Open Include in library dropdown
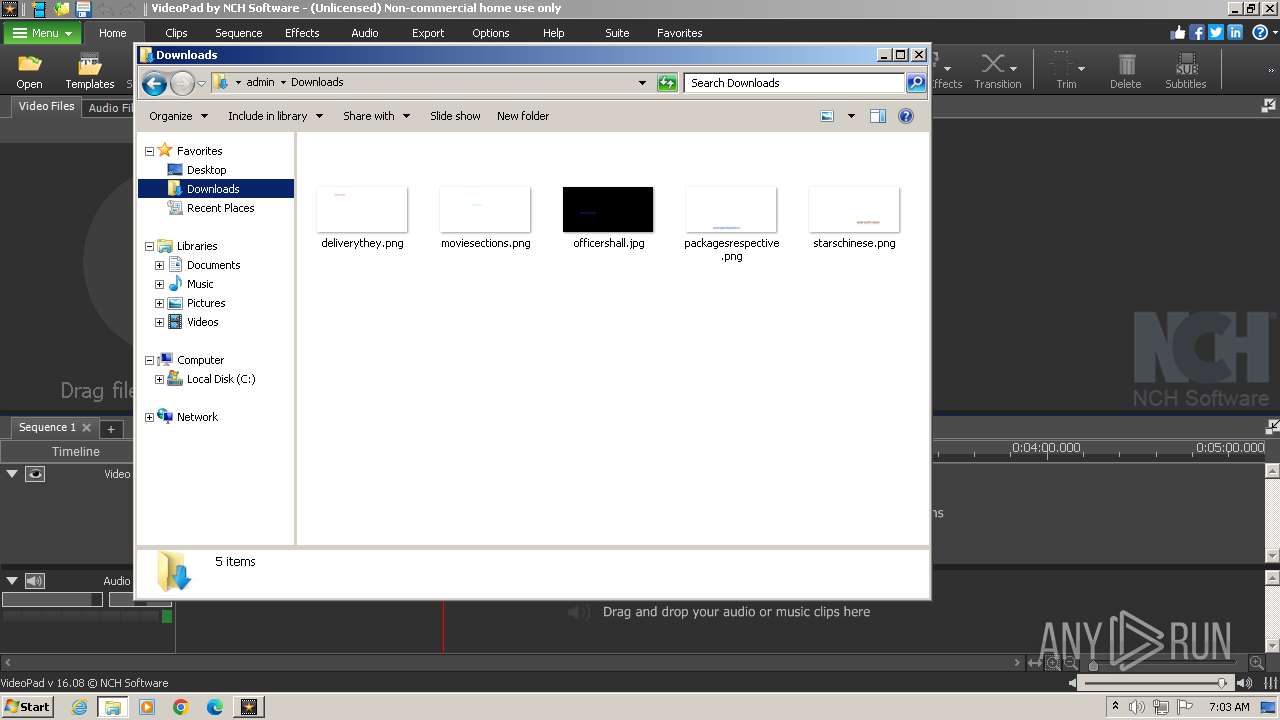Image resolution: width=1280 pixels, height=720 pixels. 275,116
